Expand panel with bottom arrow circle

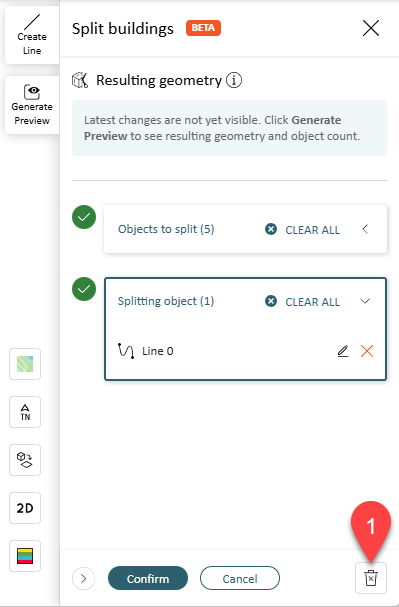tap(83, 578)
